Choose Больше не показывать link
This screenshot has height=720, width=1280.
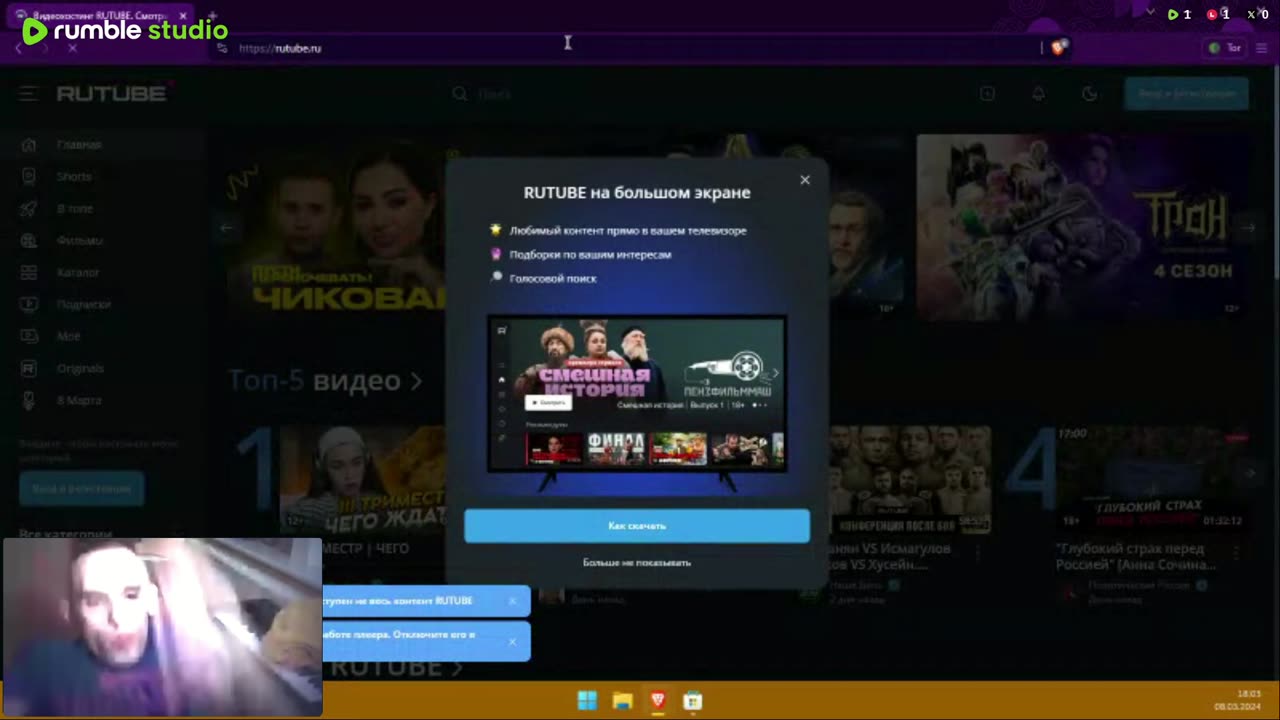637,562
